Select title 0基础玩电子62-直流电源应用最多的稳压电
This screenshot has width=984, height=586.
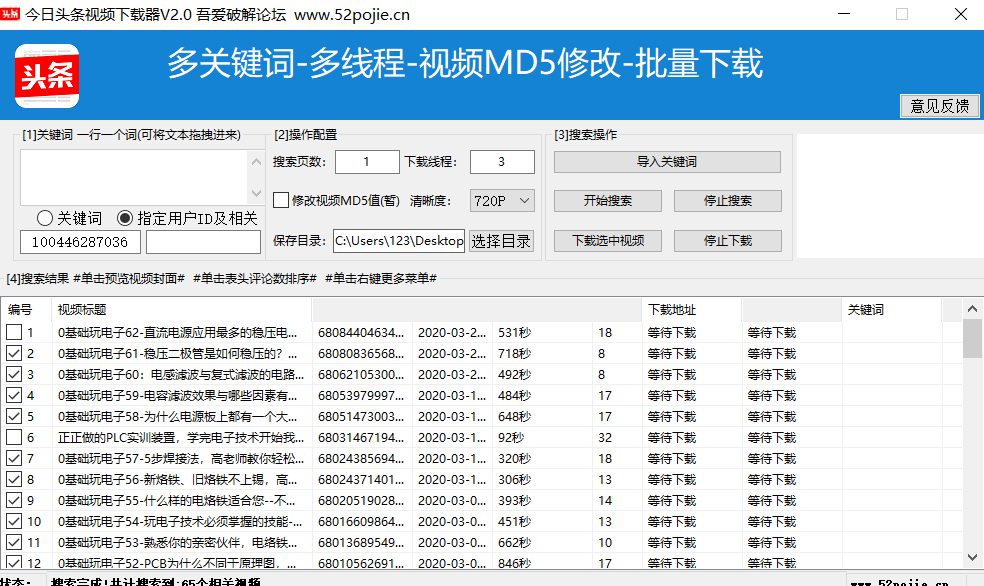point(178,333)
